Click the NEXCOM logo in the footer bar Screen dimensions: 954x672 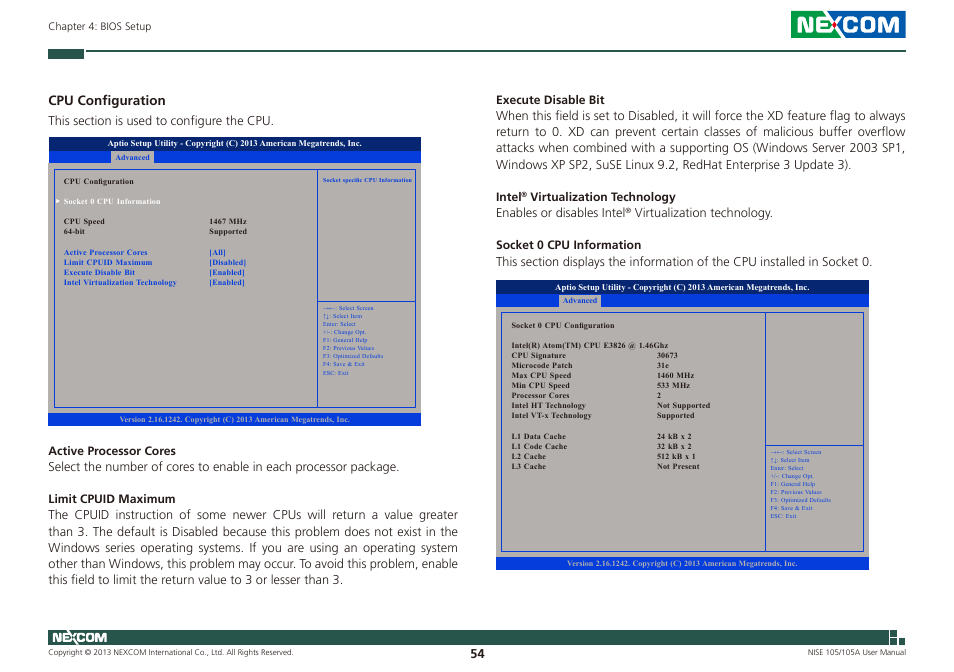pos(79,637)
